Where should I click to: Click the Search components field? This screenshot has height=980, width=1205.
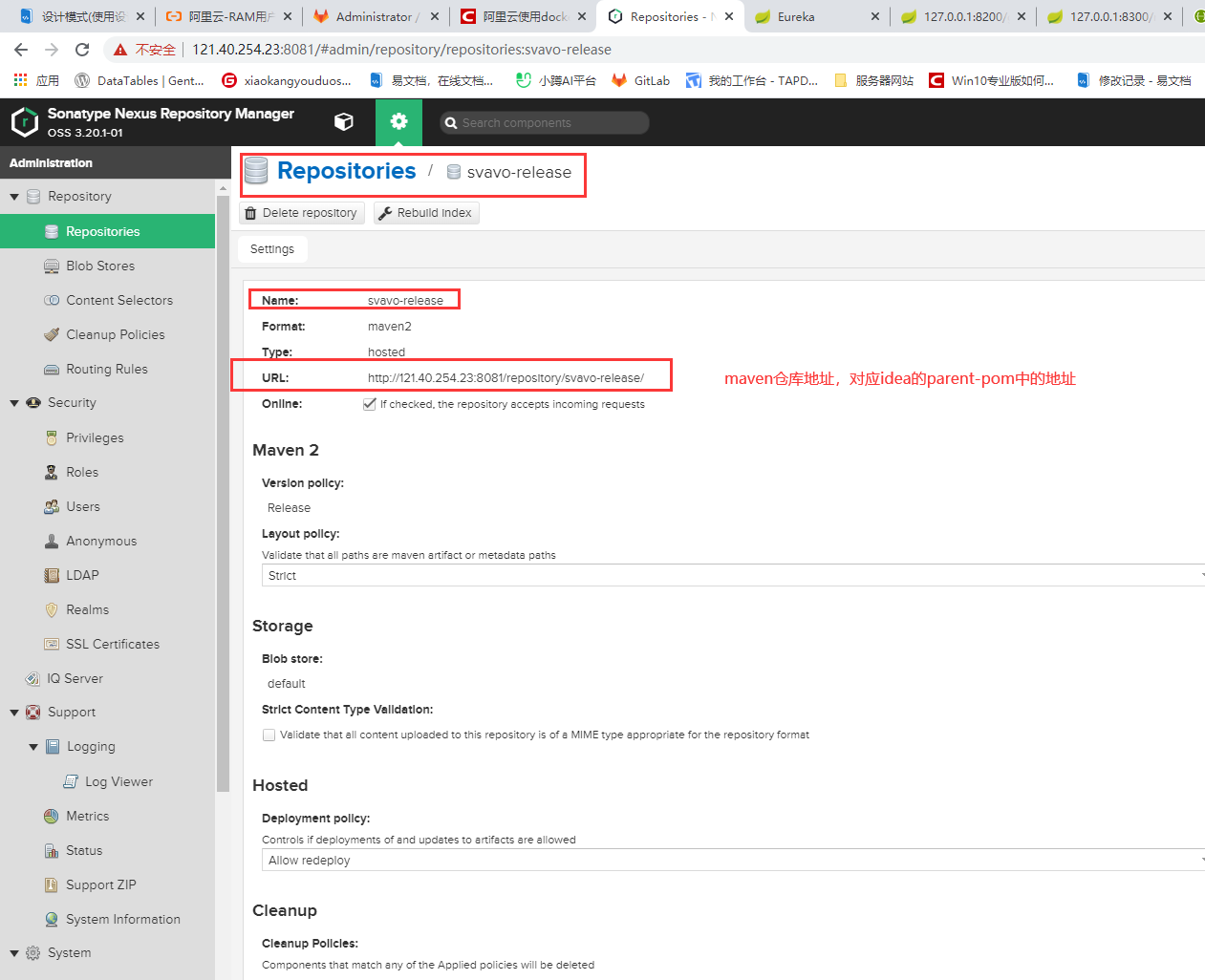point(545,122)
